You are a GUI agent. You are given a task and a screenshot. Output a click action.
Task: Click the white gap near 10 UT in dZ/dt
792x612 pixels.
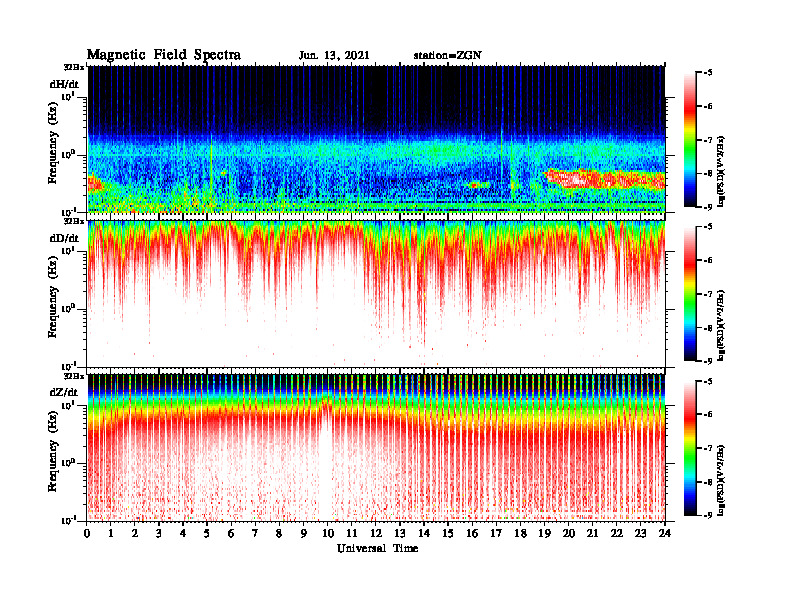[326, 465]
